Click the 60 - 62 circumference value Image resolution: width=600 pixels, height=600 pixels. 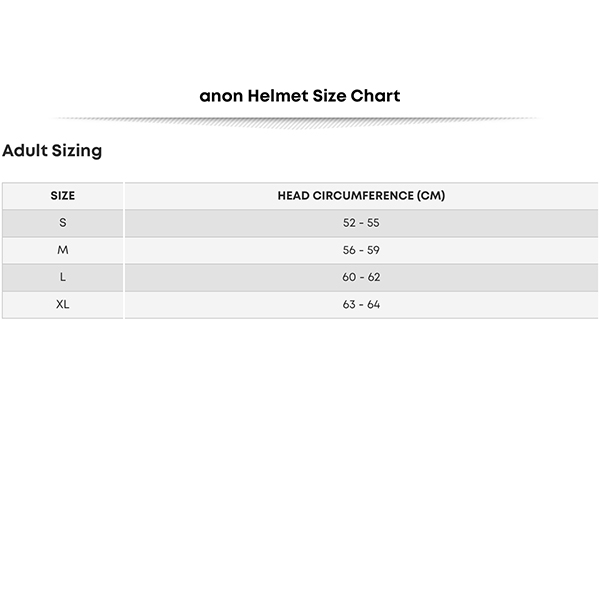(x=361, y=277)
